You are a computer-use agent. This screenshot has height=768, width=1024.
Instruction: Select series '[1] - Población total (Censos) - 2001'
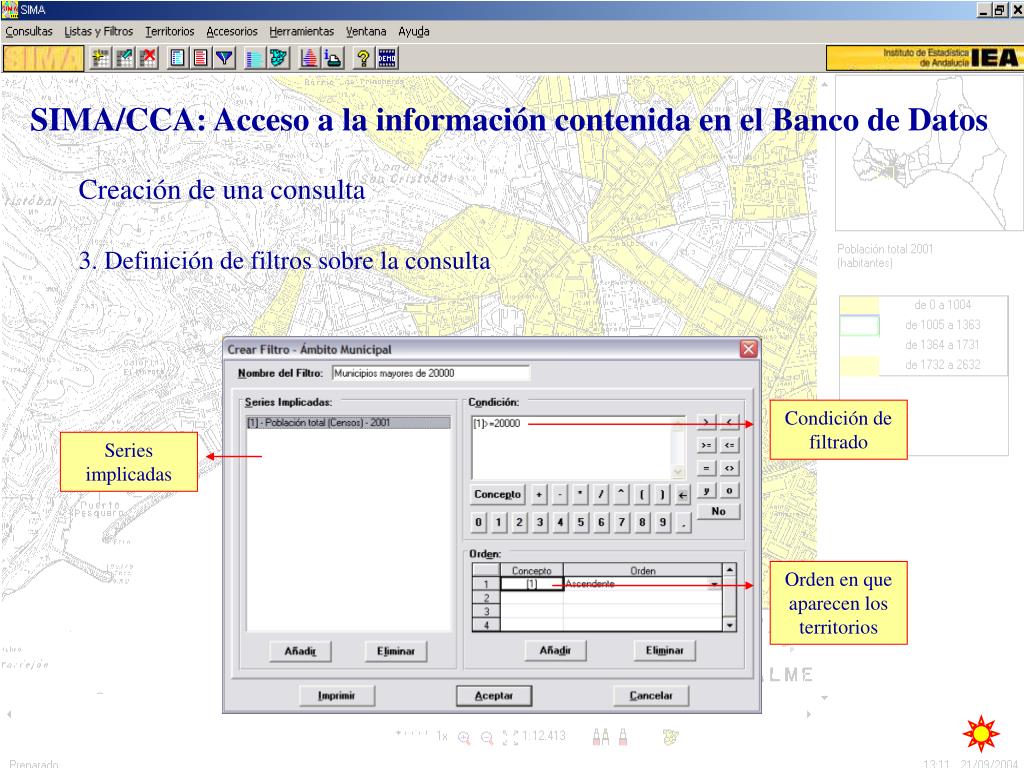pyautogui.click(x=349, y=423)
